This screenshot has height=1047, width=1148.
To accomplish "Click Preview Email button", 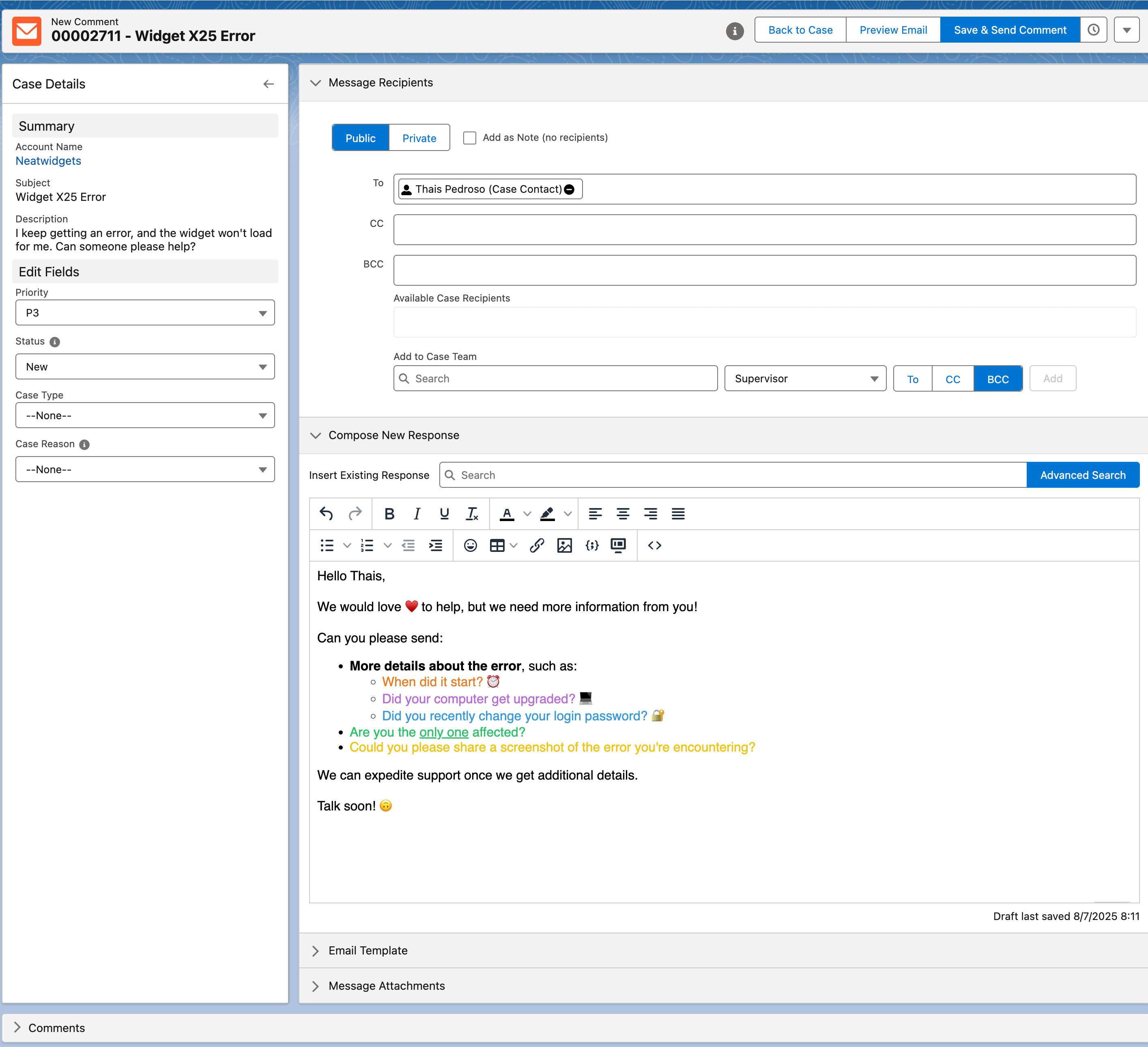I will 893,30.
